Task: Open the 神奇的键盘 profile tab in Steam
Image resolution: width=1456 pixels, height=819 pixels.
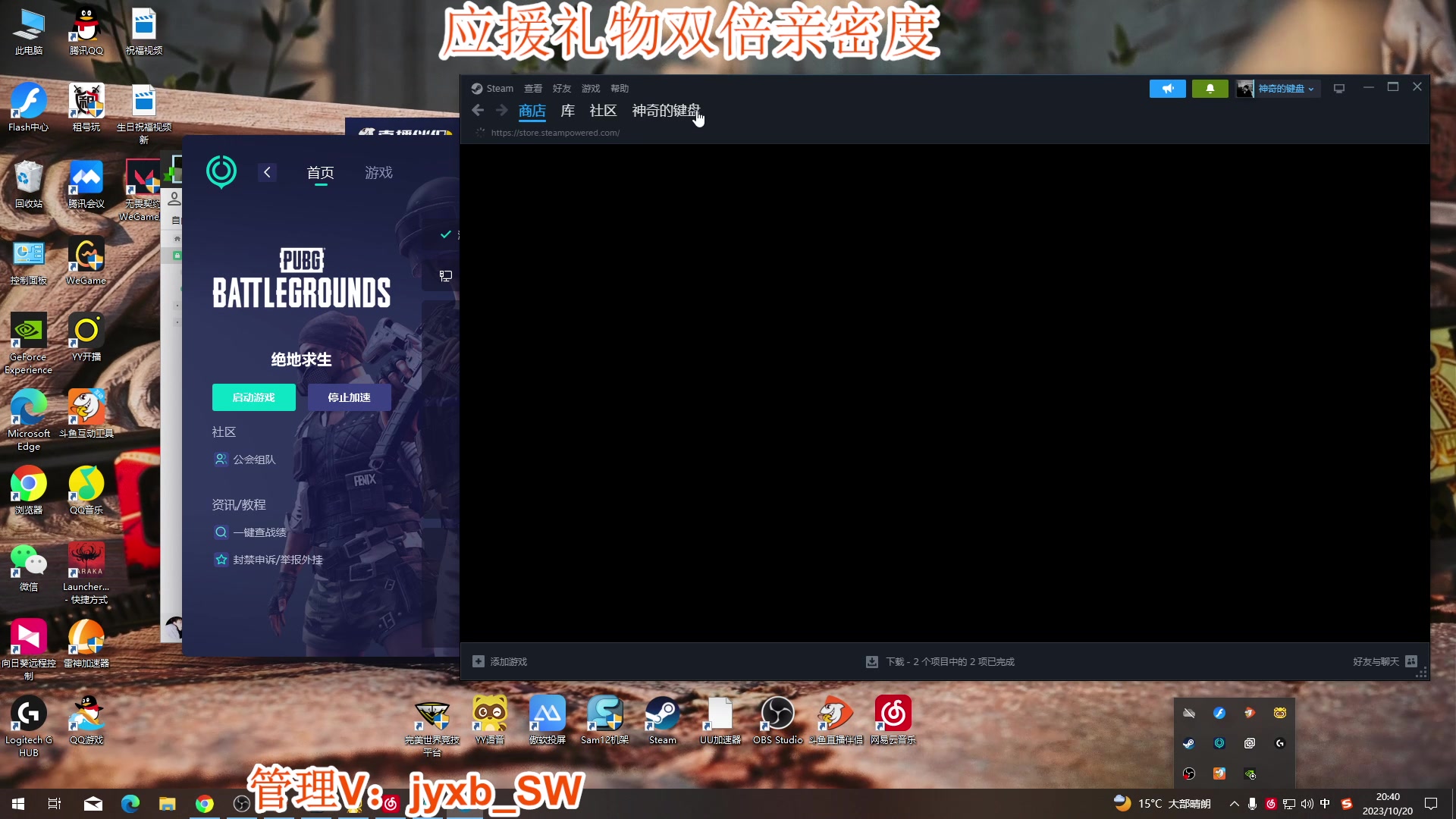Action: tap(667, 111)
